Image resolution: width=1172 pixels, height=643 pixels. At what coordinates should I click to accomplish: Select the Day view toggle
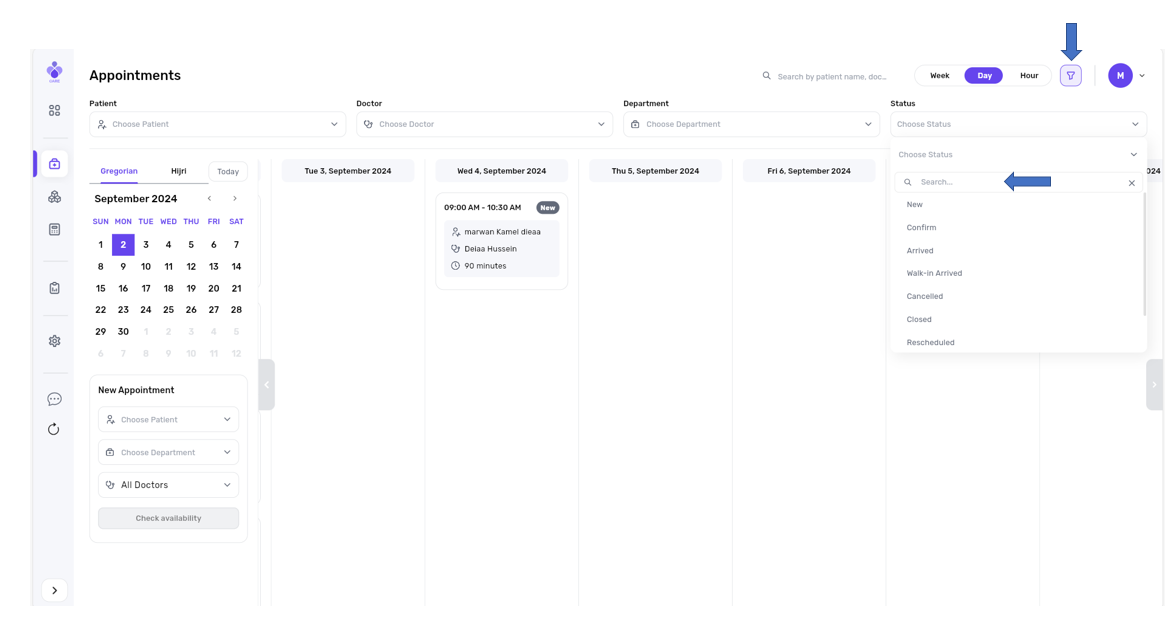click(984, 76)
